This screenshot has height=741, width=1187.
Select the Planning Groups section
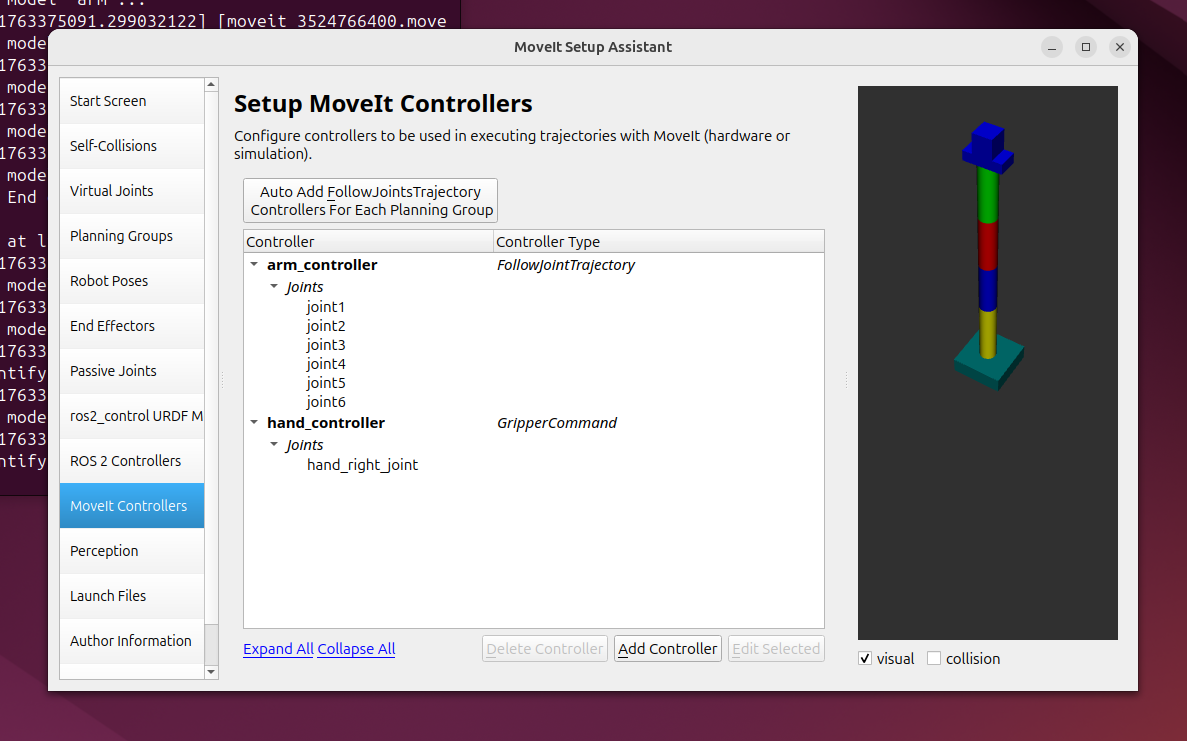[132, 235]
